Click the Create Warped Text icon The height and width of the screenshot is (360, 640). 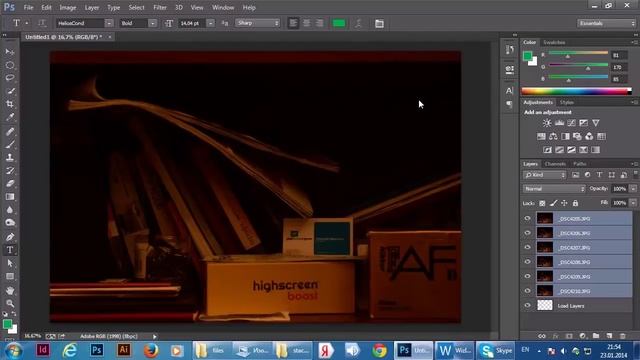(x=358, y=23)
